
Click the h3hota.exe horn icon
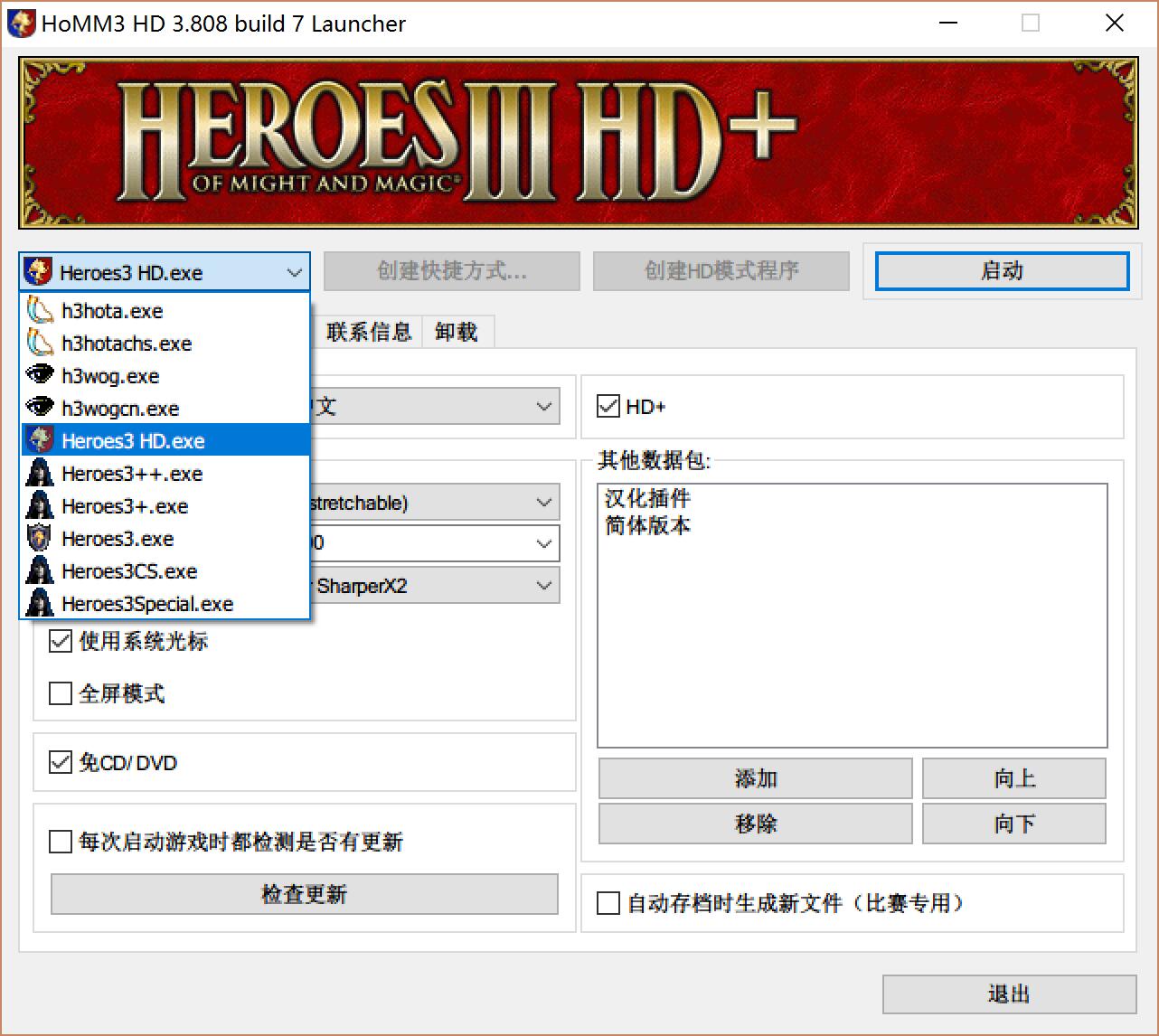(41, 310)
